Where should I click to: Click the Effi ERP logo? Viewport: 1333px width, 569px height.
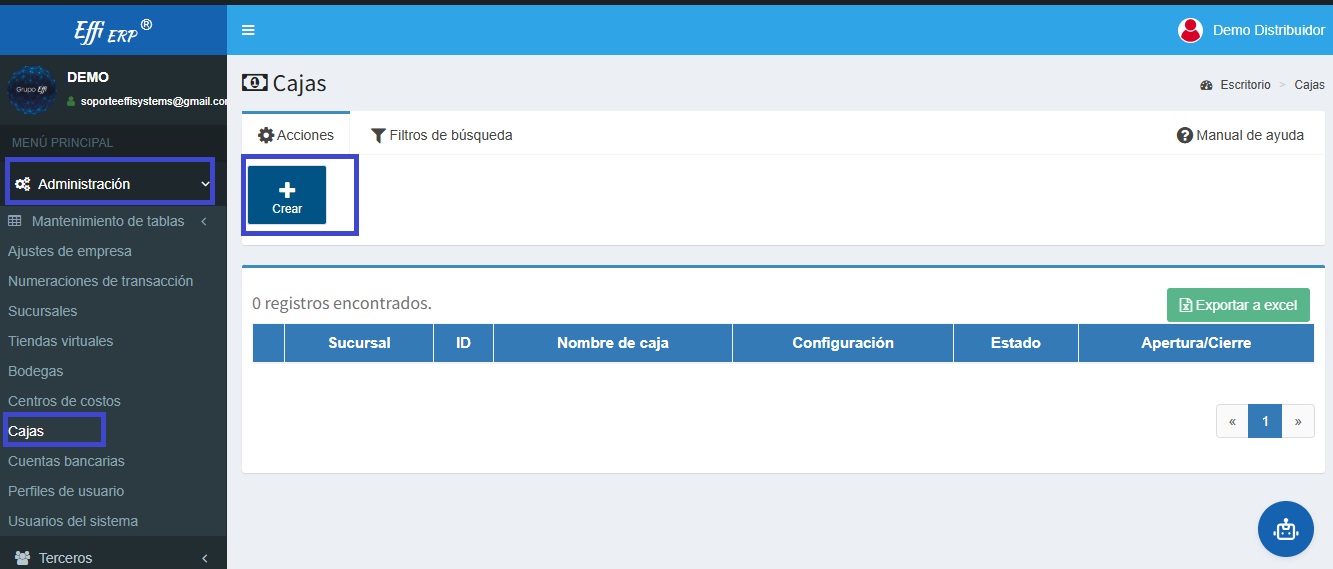[113, 30]
